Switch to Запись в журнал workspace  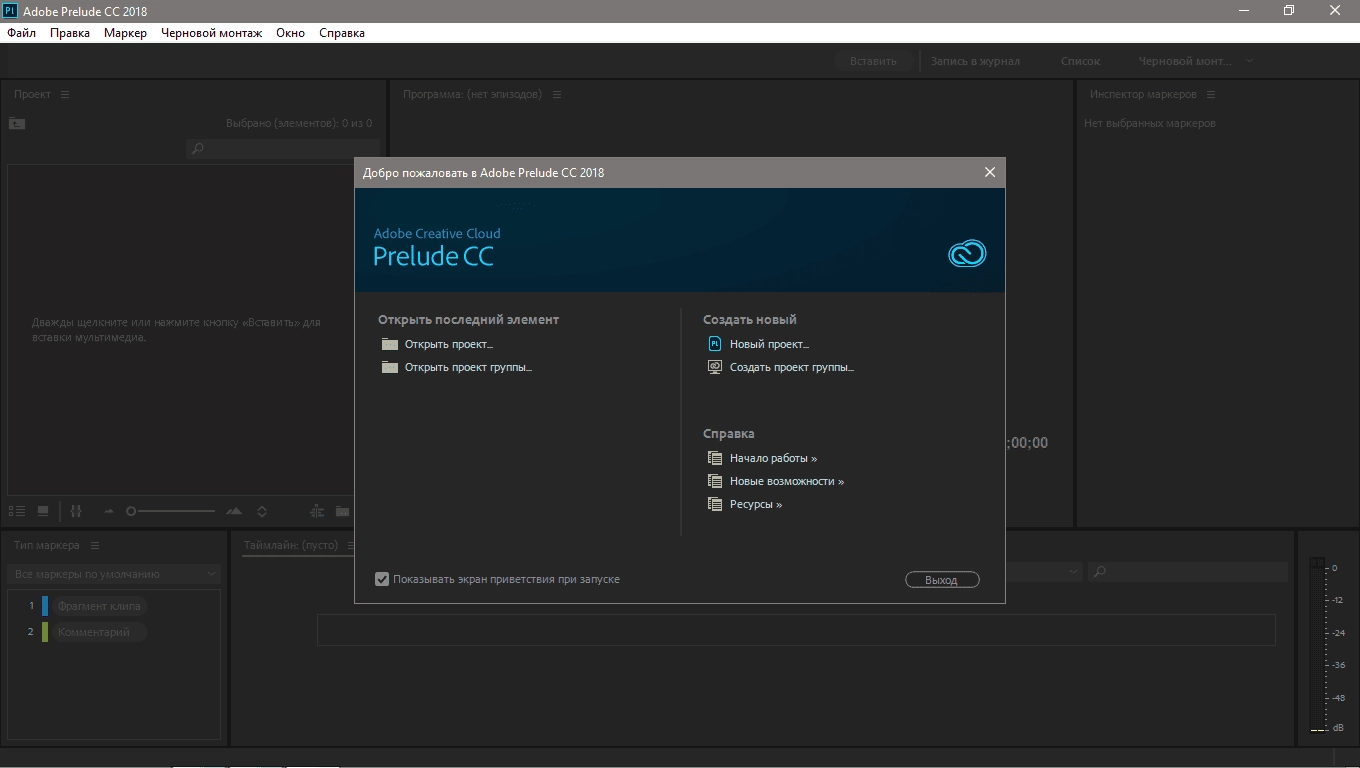pyautogui.click(x=975, y=61)
